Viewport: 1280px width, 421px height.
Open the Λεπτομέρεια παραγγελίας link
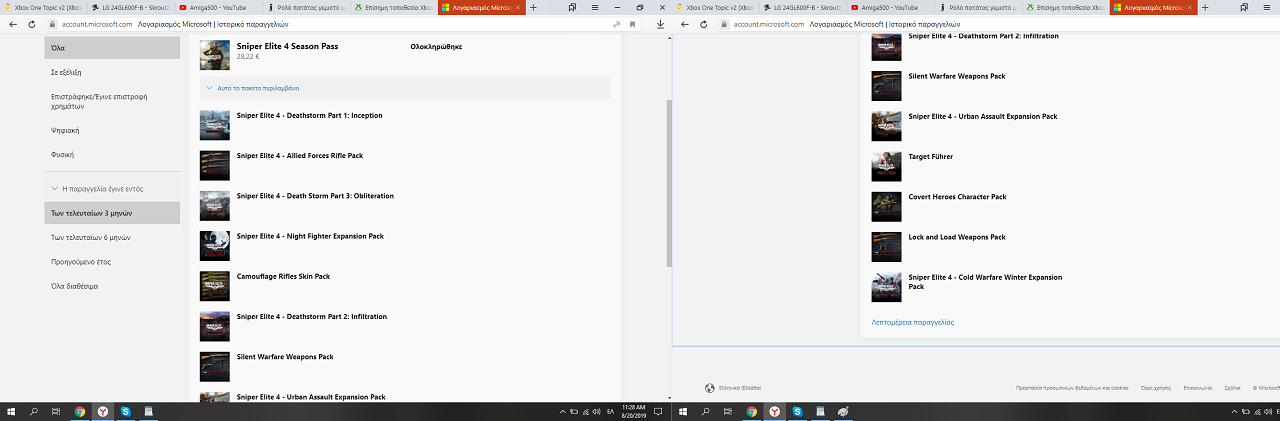tap(913, 322)
